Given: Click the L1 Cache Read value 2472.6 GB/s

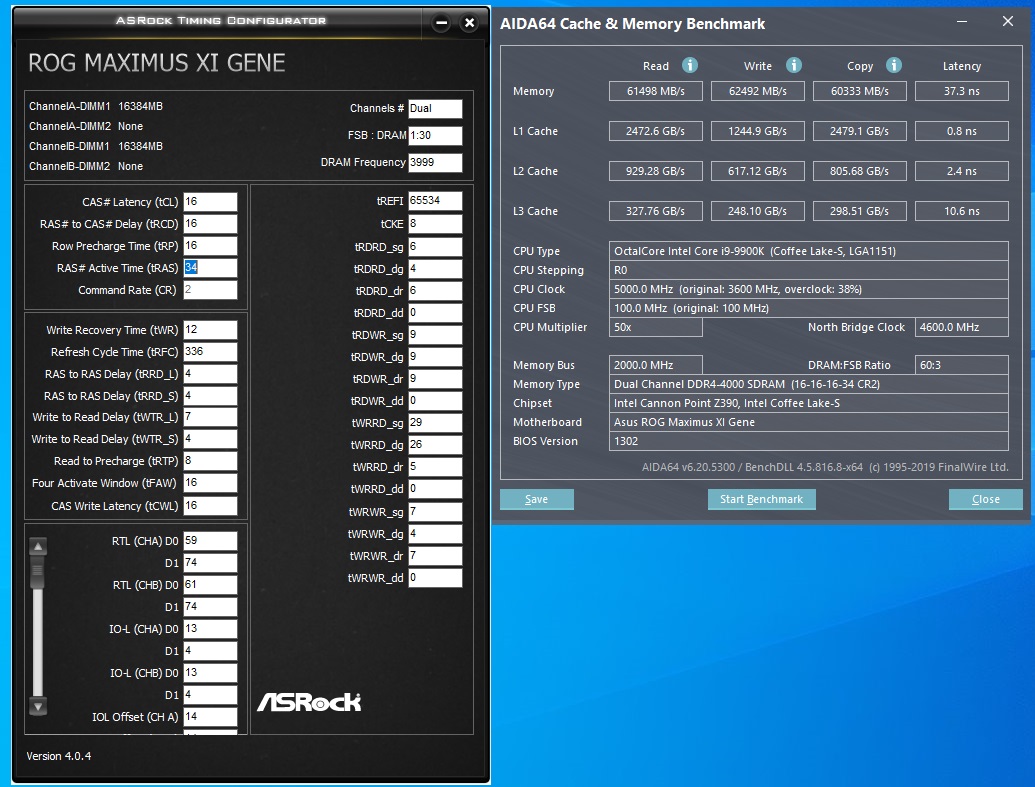Looking at the screenshot, I should pyautogui.click(x=655, y=131).
